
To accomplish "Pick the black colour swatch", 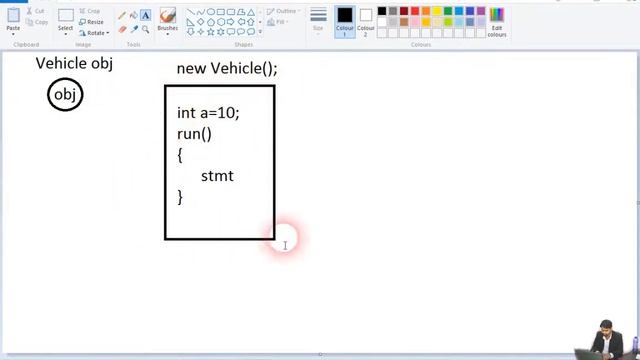I will 382,11.
